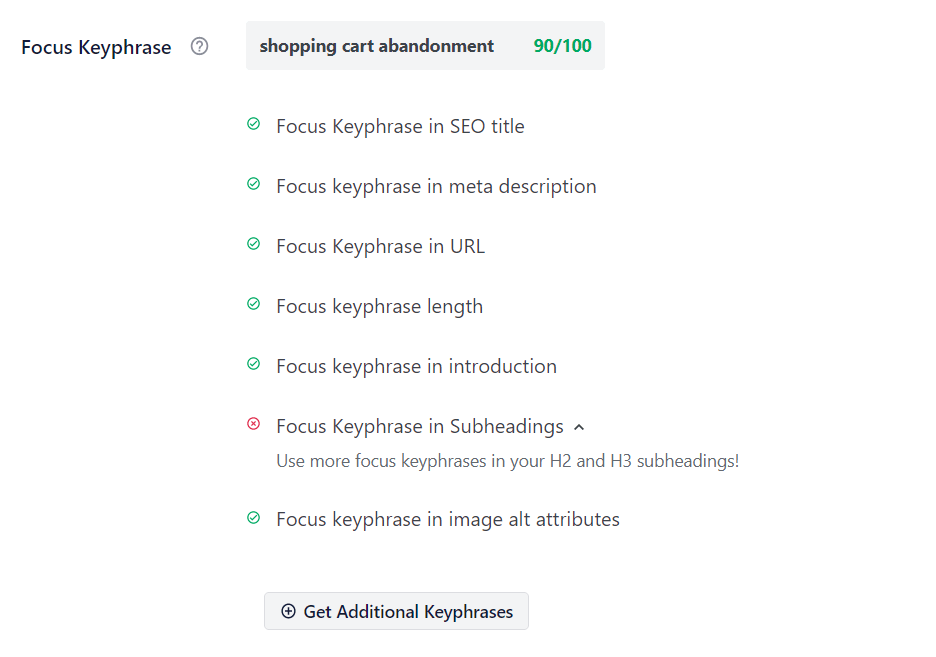Toggle the focus keyphrase length result row
The width and height of the screenshot is (936, 657).
pyautogui.click(x=379, y=306)
